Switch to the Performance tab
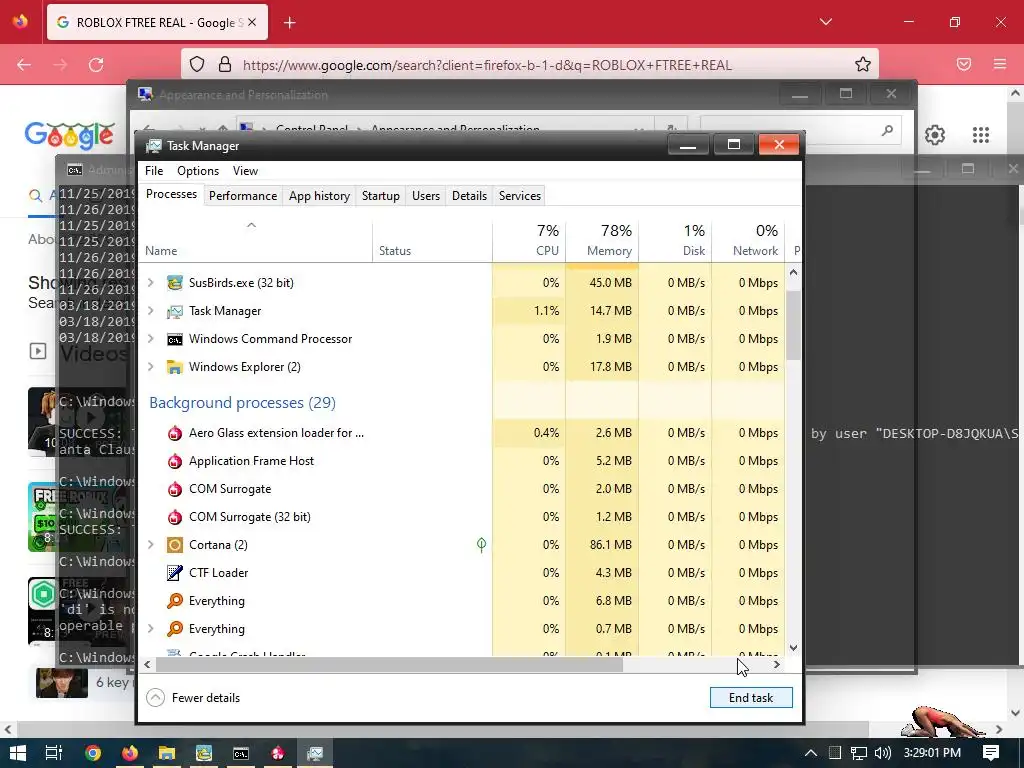The width and height of the screenshot is (1024, 768). (x=243, y=196)
